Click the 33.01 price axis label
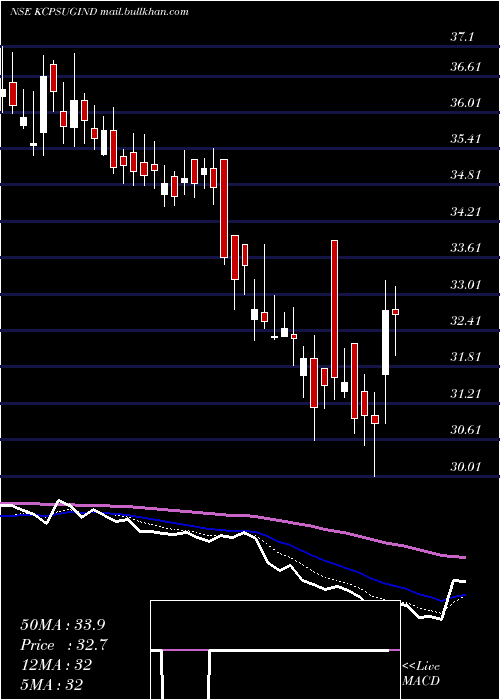Screen dimensions: 500x700 click(465, 284)
